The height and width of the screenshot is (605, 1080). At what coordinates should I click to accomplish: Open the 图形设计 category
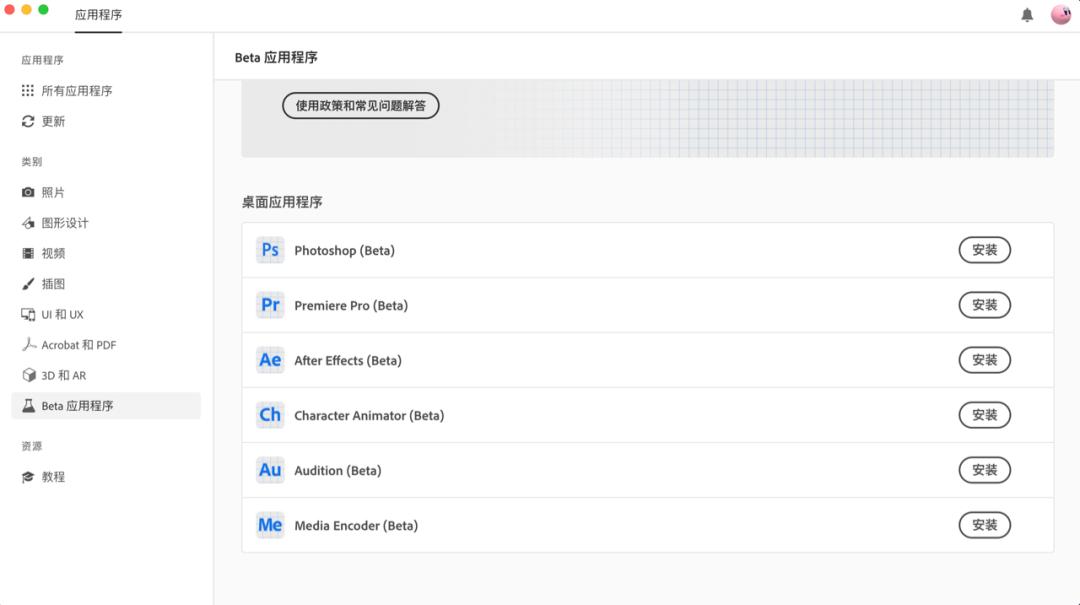pos(65,223)
